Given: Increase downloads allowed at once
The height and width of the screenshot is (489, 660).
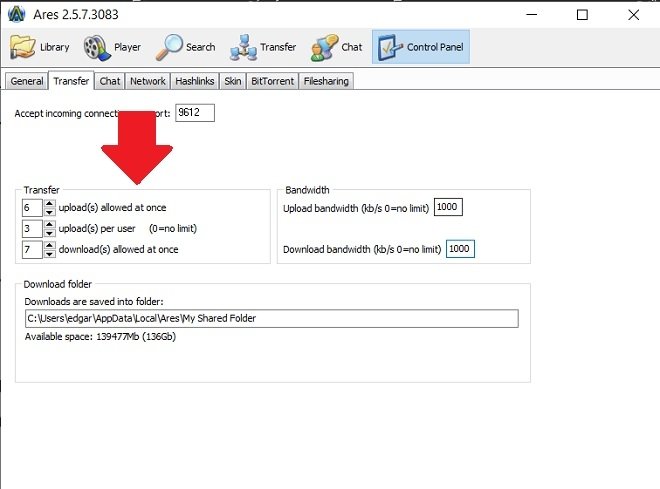Looking at the screenshot, I should 50,245.
